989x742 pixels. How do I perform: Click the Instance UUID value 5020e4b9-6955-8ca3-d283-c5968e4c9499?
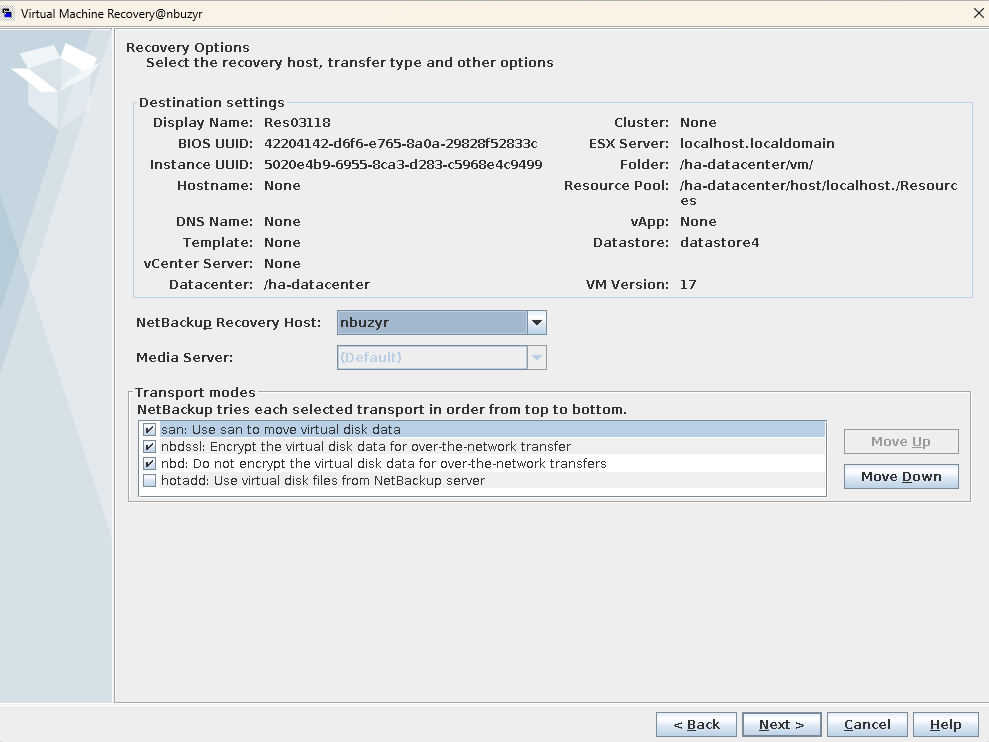(x=403, y=165)
